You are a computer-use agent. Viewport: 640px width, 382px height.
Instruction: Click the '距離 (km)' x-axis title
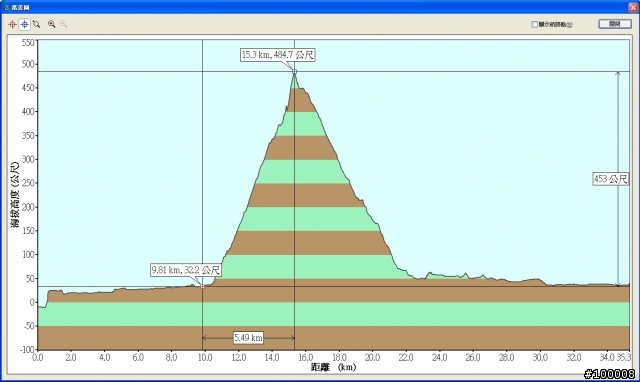click(333, 367)
